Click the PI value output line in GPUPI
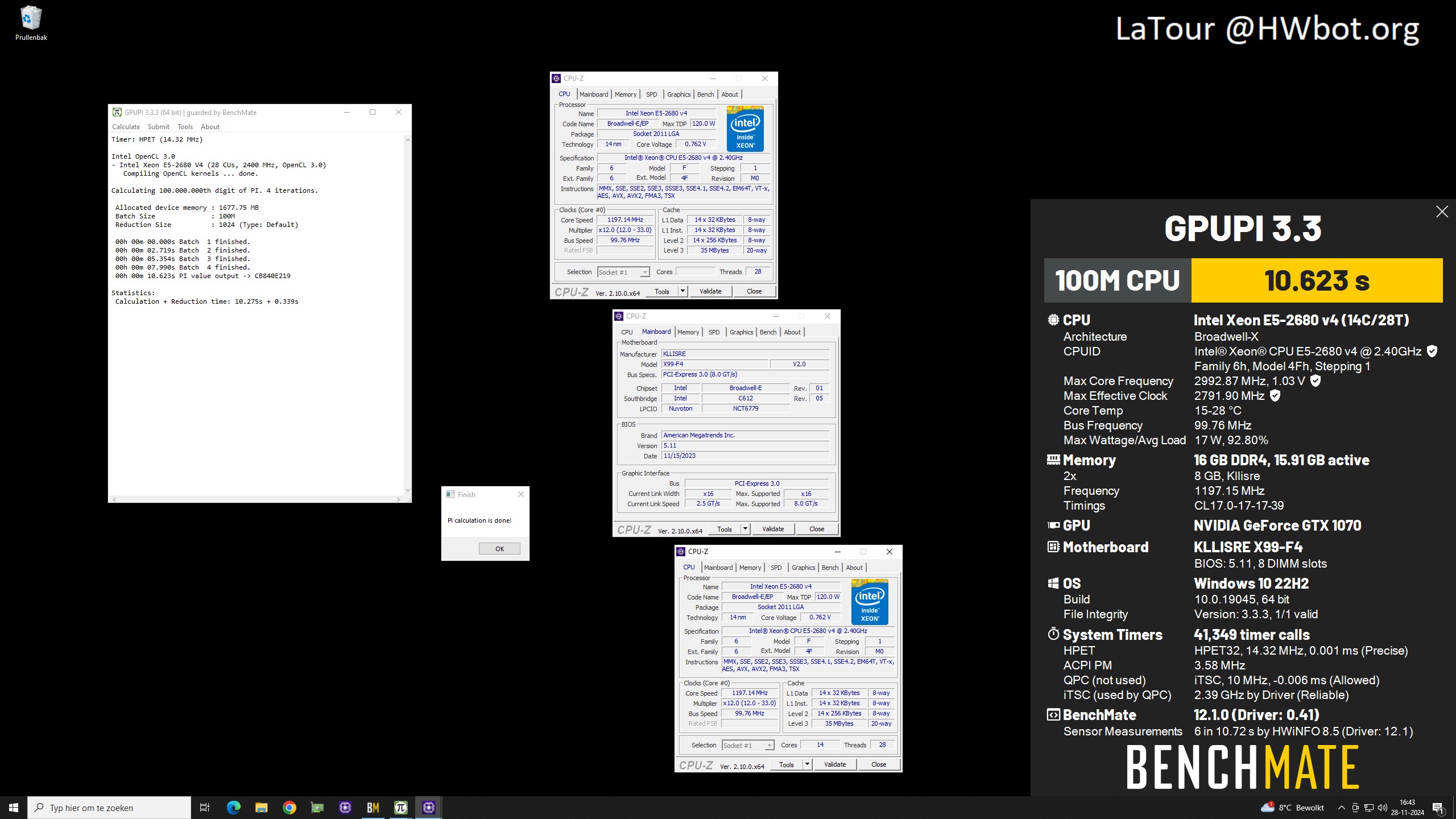The image size is (1456, 819). [203, 276]
